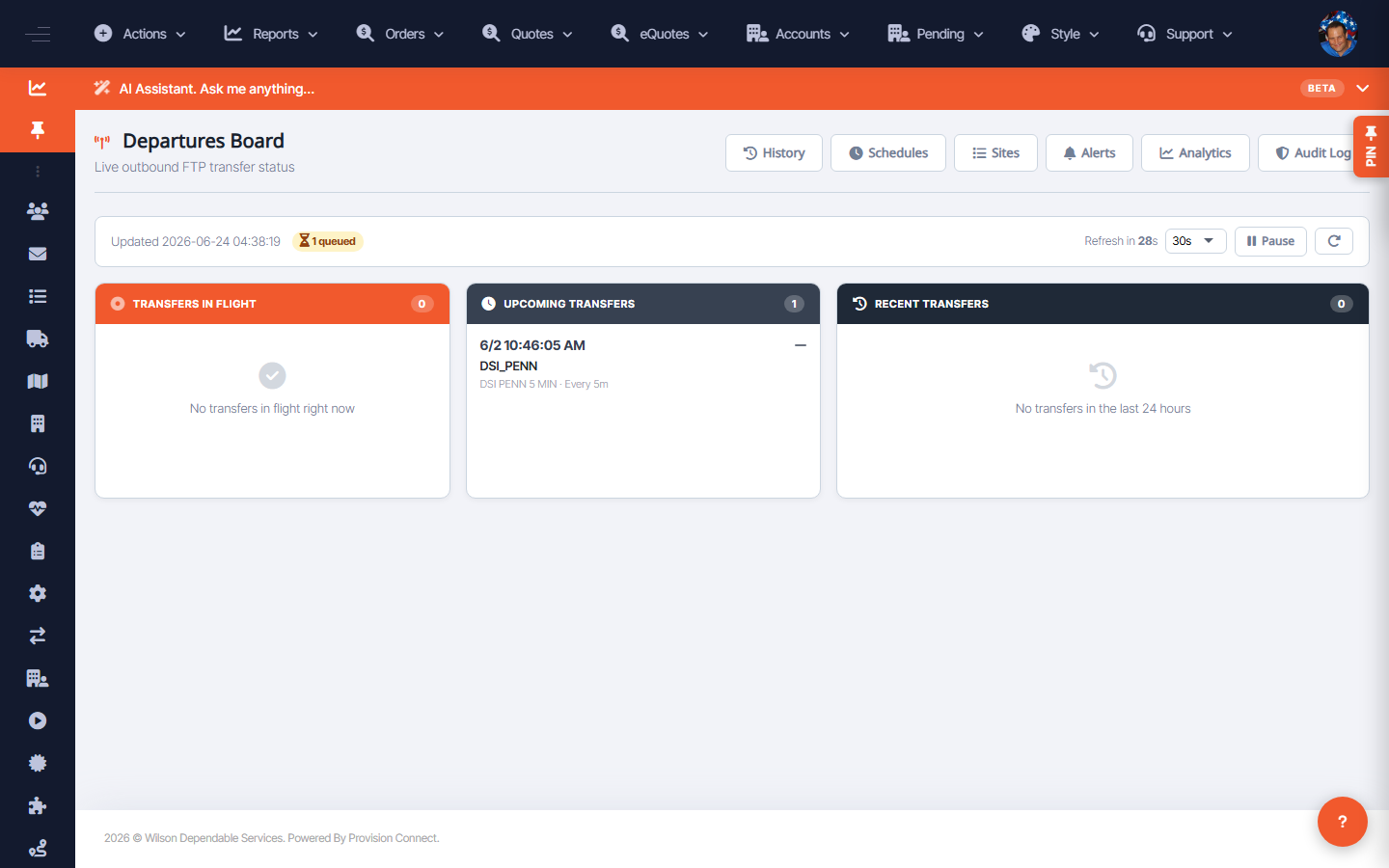Click the DSI_PENN transfer name

coord(508,366)
